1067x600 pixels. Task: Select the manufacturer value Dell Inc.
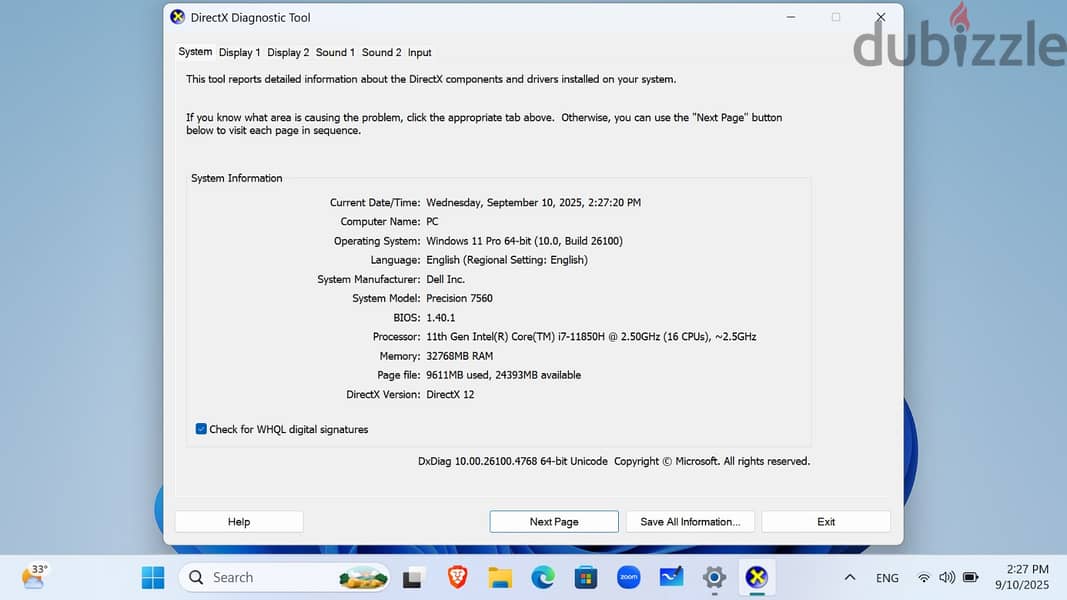coord(445,280)
